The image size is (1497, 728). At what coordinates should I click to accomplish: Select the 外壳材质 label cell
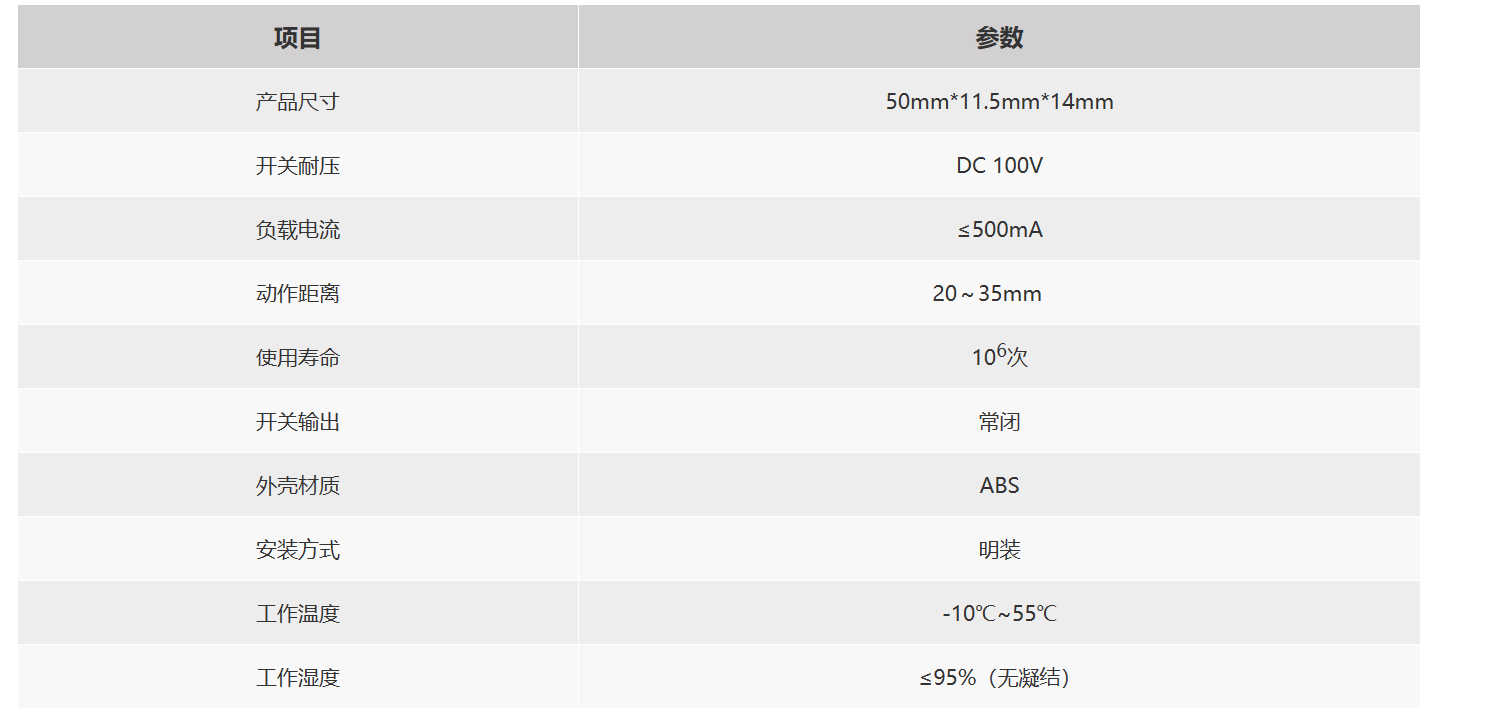tap(298, 485)
